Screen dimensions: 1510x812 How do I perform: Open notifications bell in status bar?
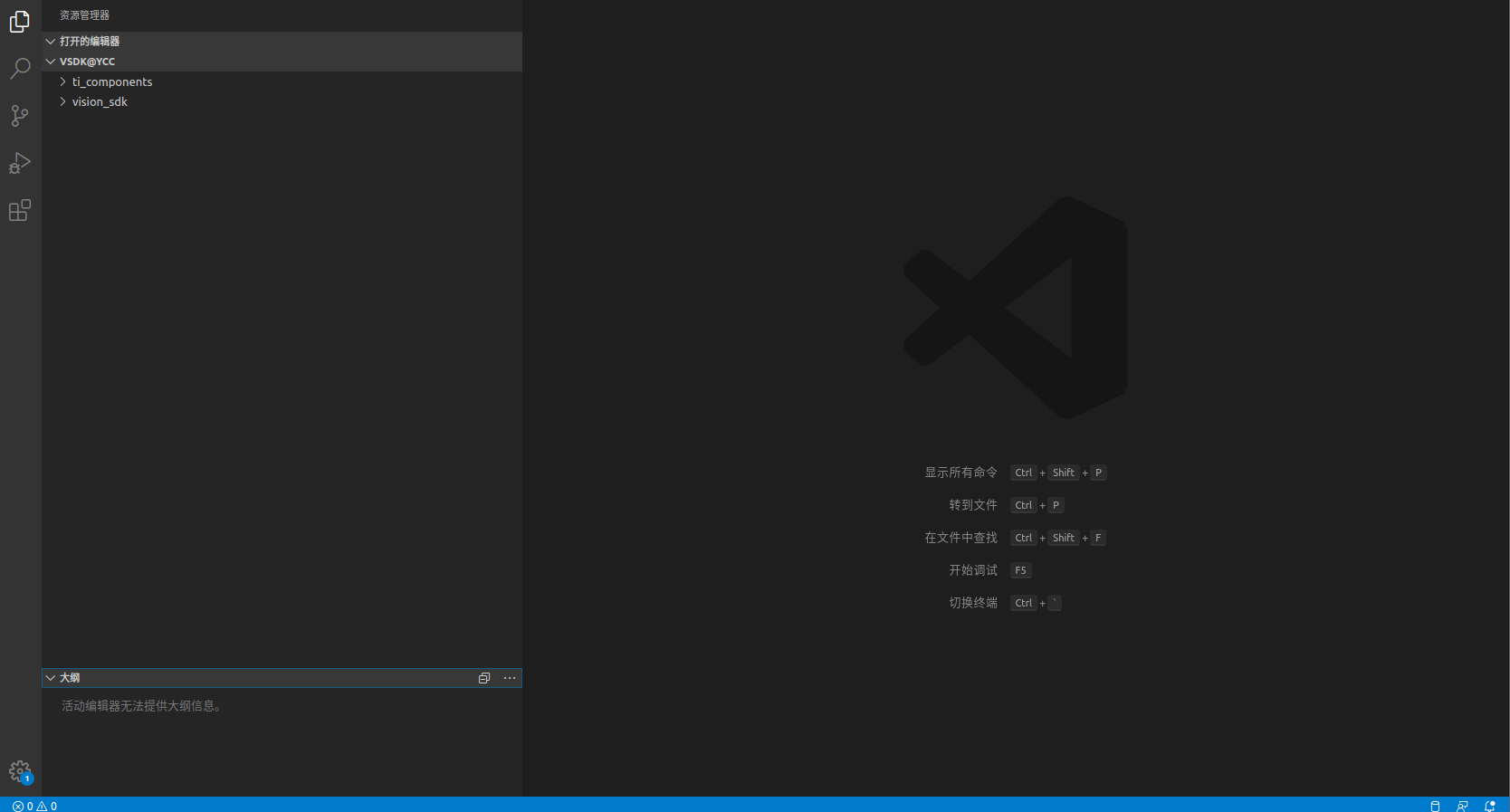[1489, 806]
